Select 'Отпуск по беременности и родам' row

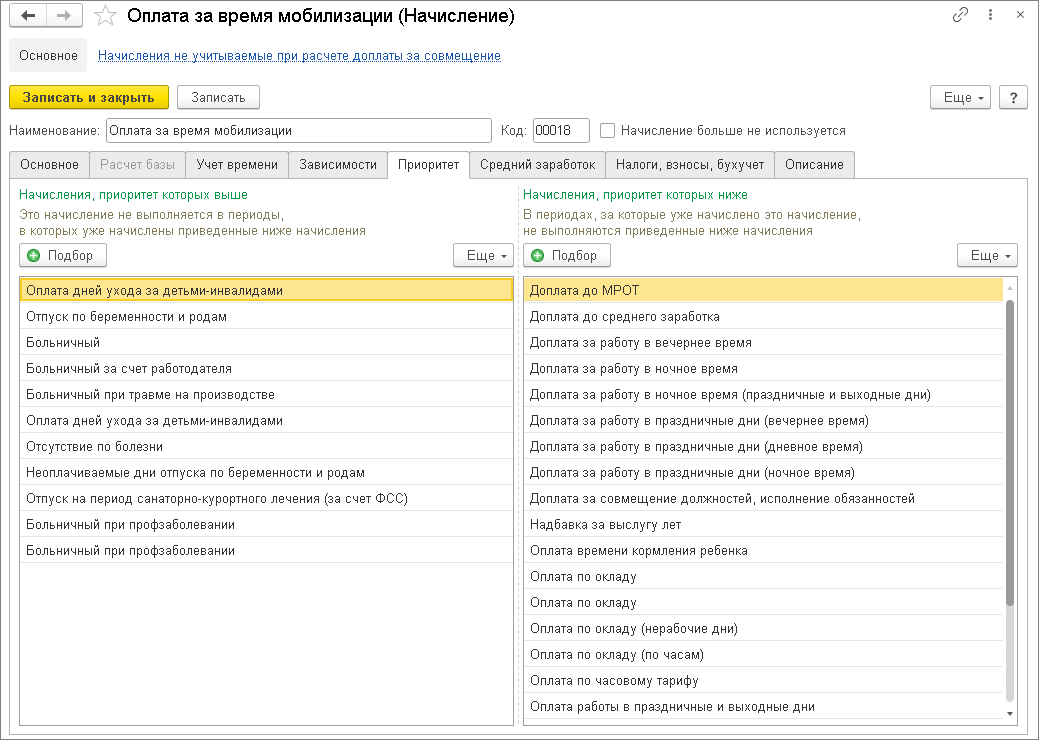(266, 317)
